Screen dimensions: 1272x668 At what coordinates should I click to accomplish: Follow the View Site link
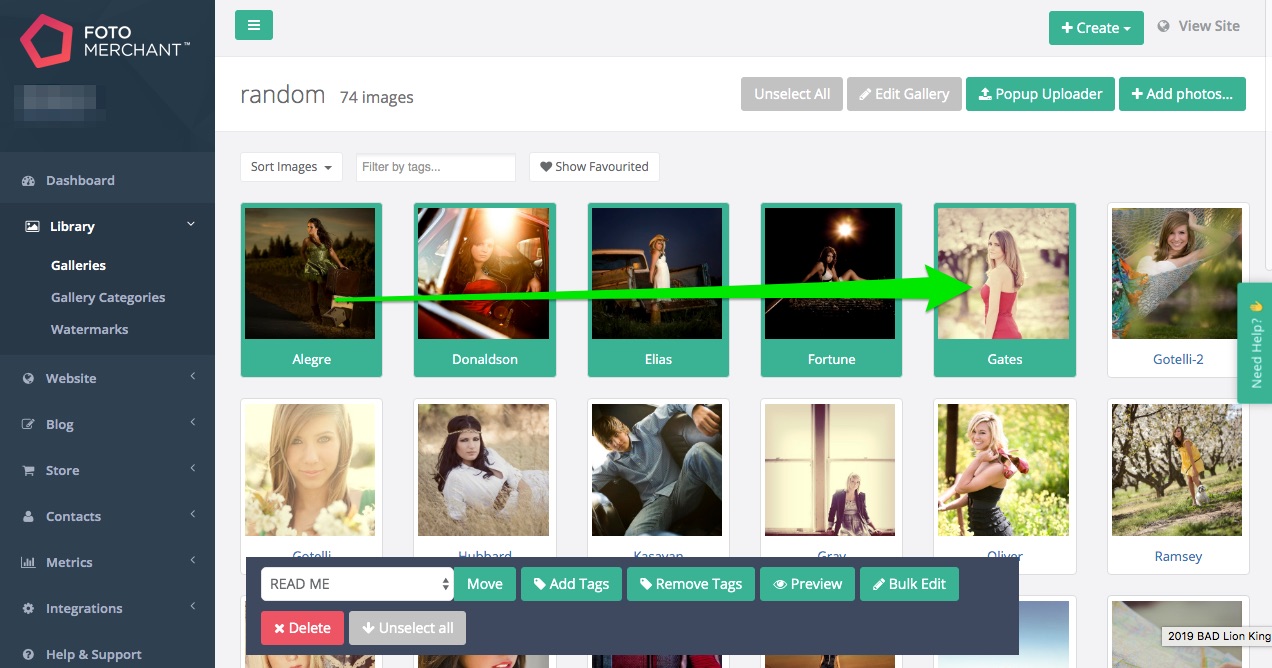[1199, 26]
